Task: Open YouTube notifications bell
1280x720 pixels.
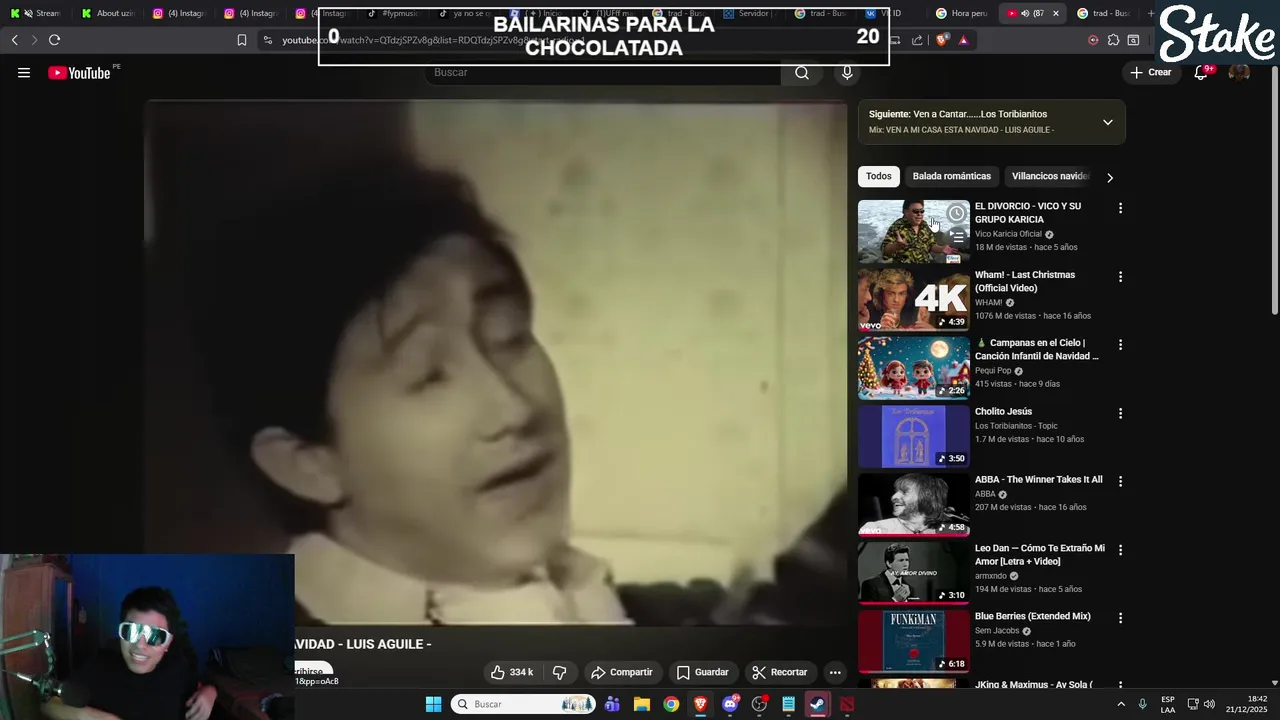Action: point(1203,72)
